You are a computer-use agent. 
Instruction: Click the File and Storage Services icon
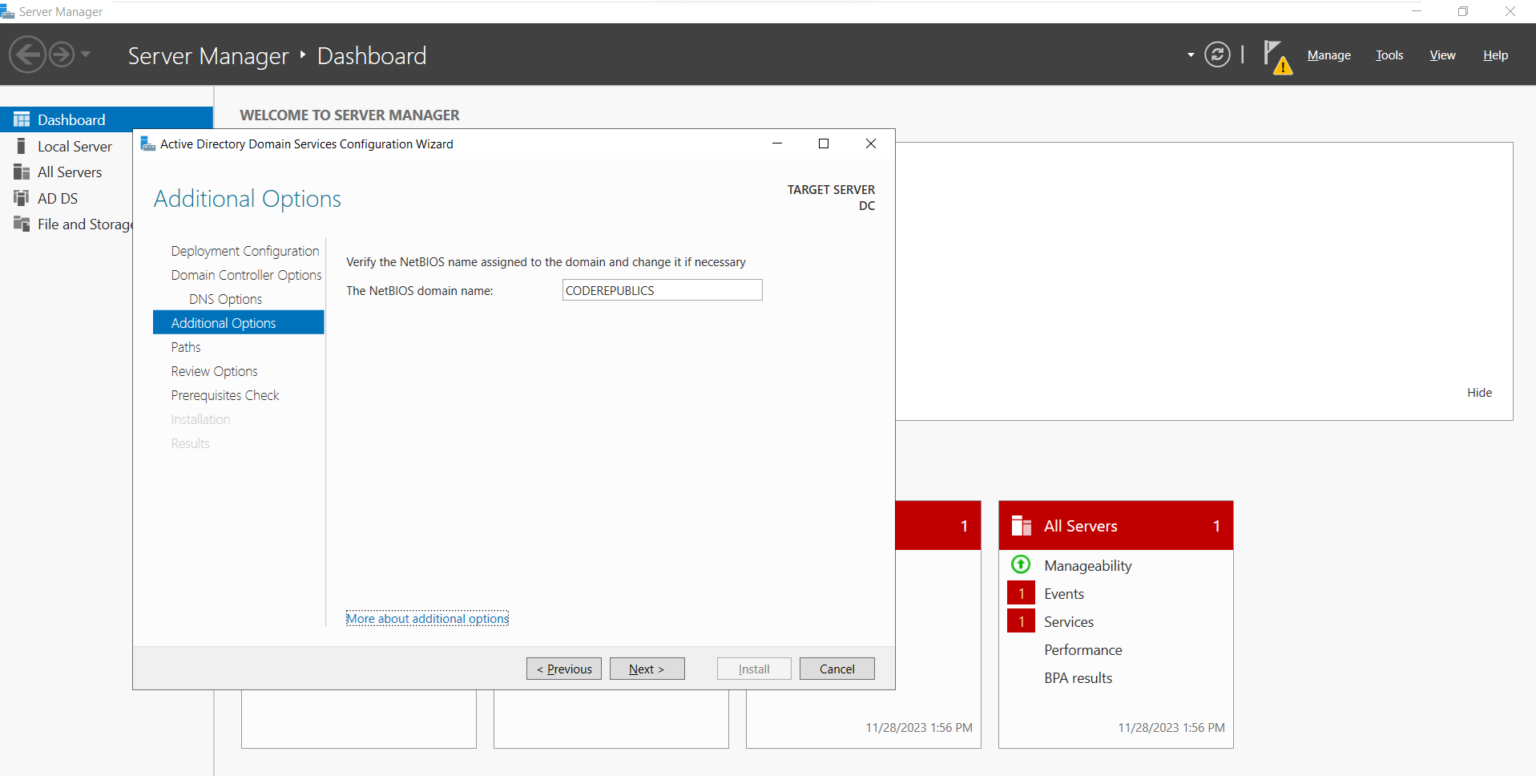click(x=22, y=223)
